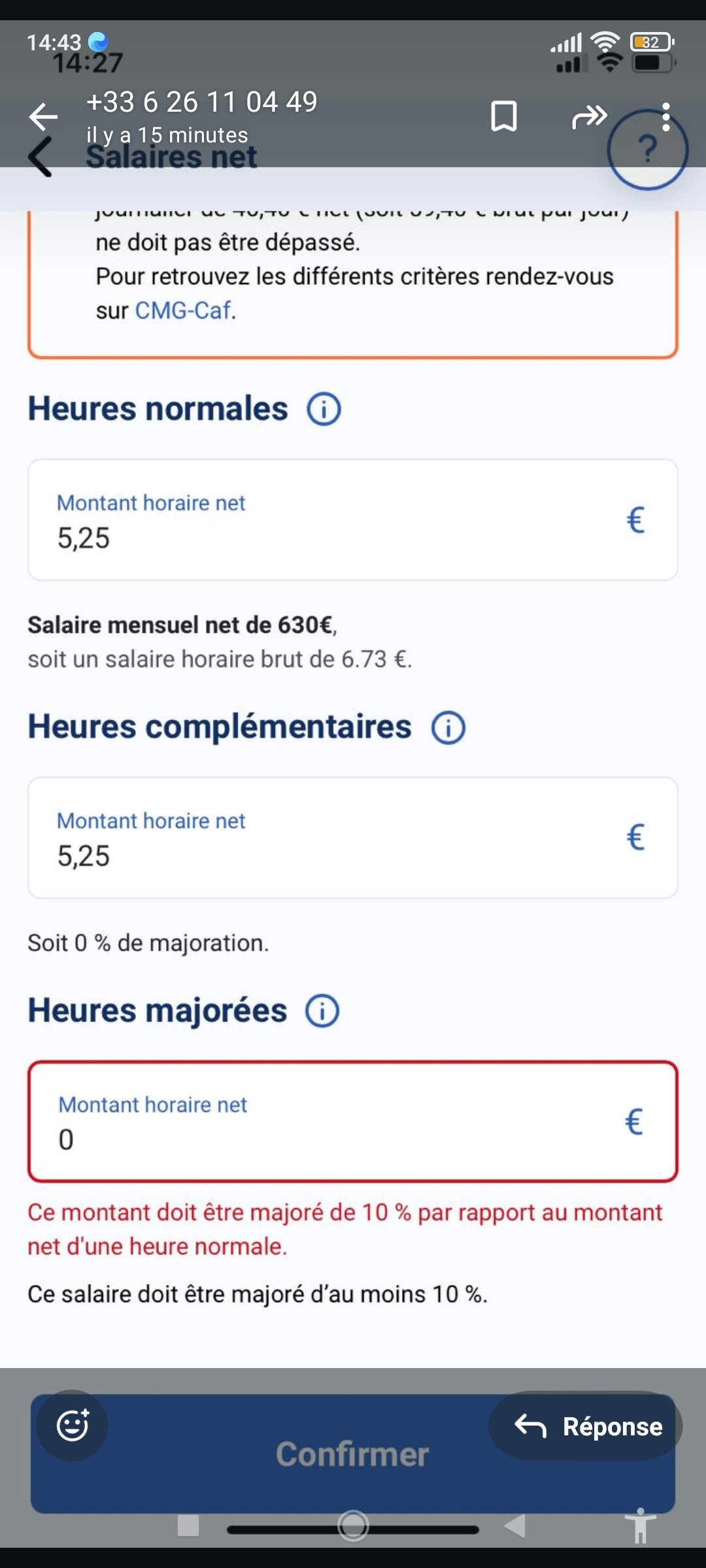706x1568 pixels.
Task: Tap the back arrow in message header
Action: tap(44, 117)
